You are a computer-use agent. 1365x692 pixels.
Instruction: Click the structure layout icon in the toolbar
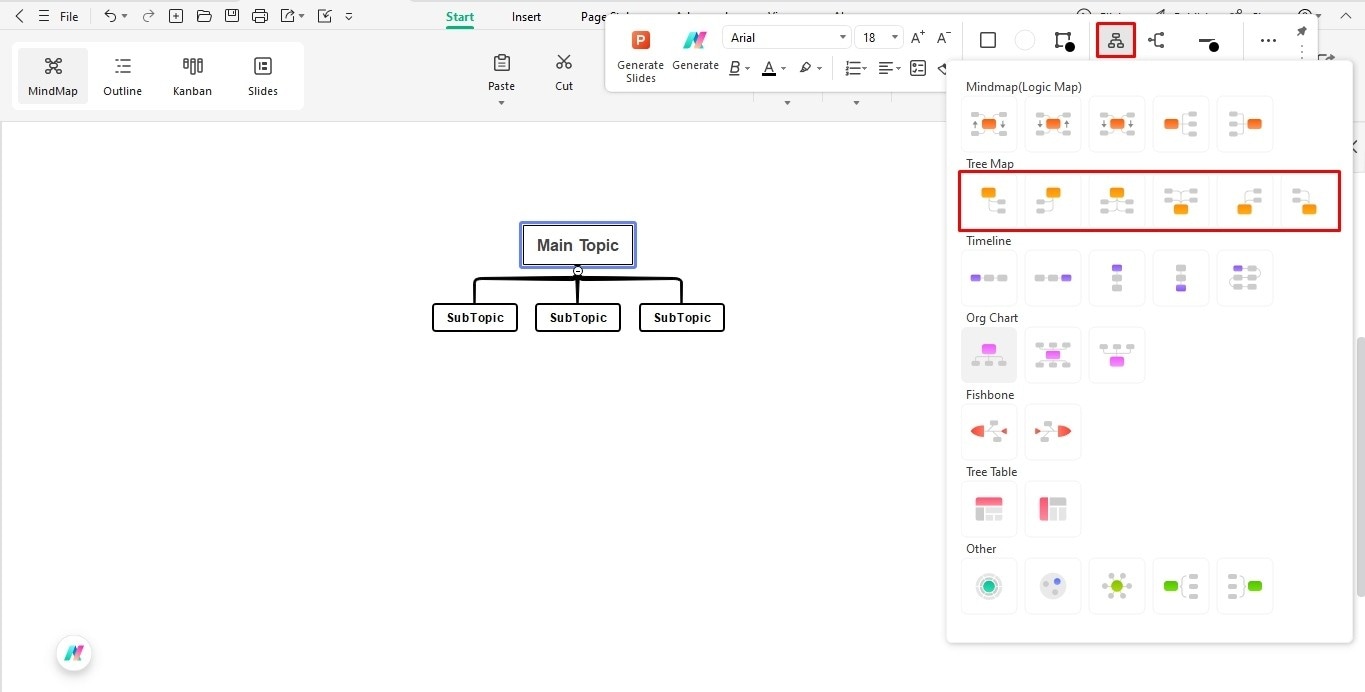point(1115,40)
